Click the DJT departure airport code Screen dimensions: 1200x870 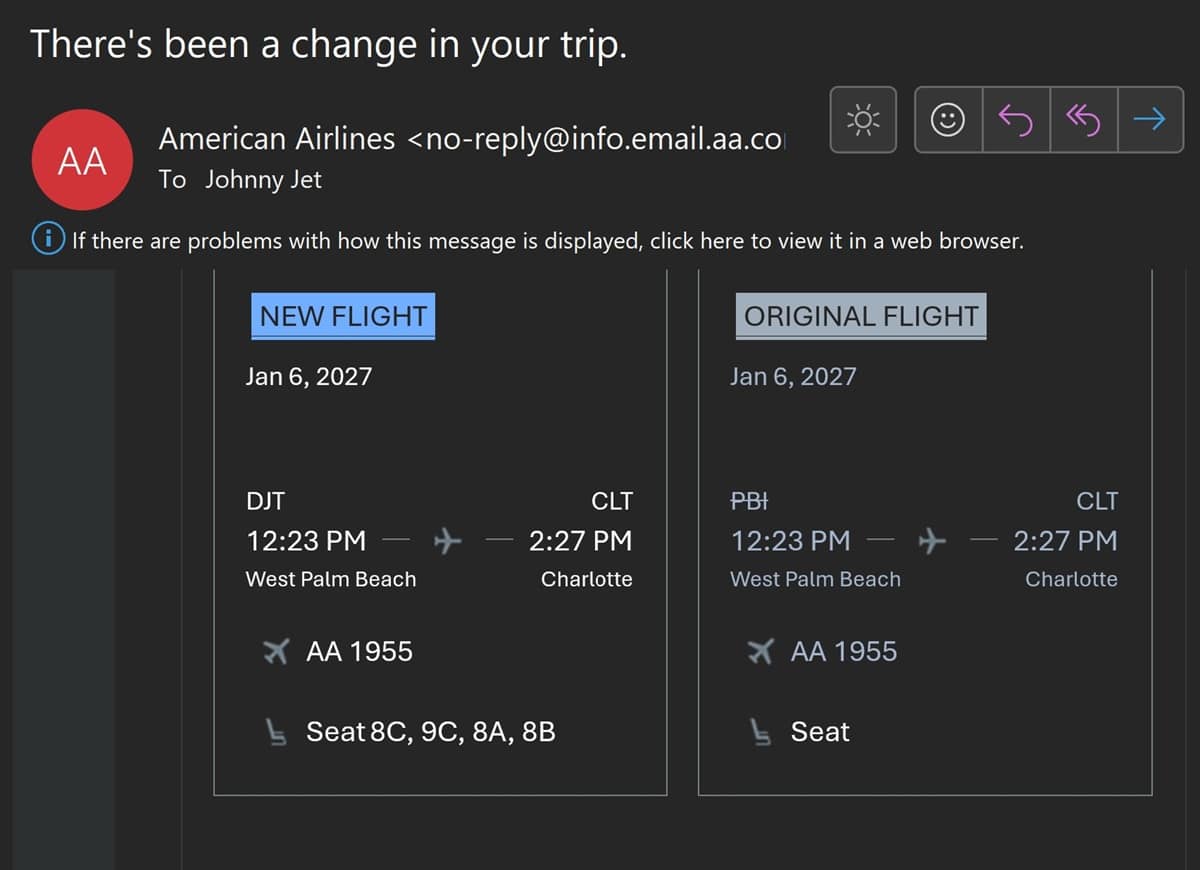265,501
